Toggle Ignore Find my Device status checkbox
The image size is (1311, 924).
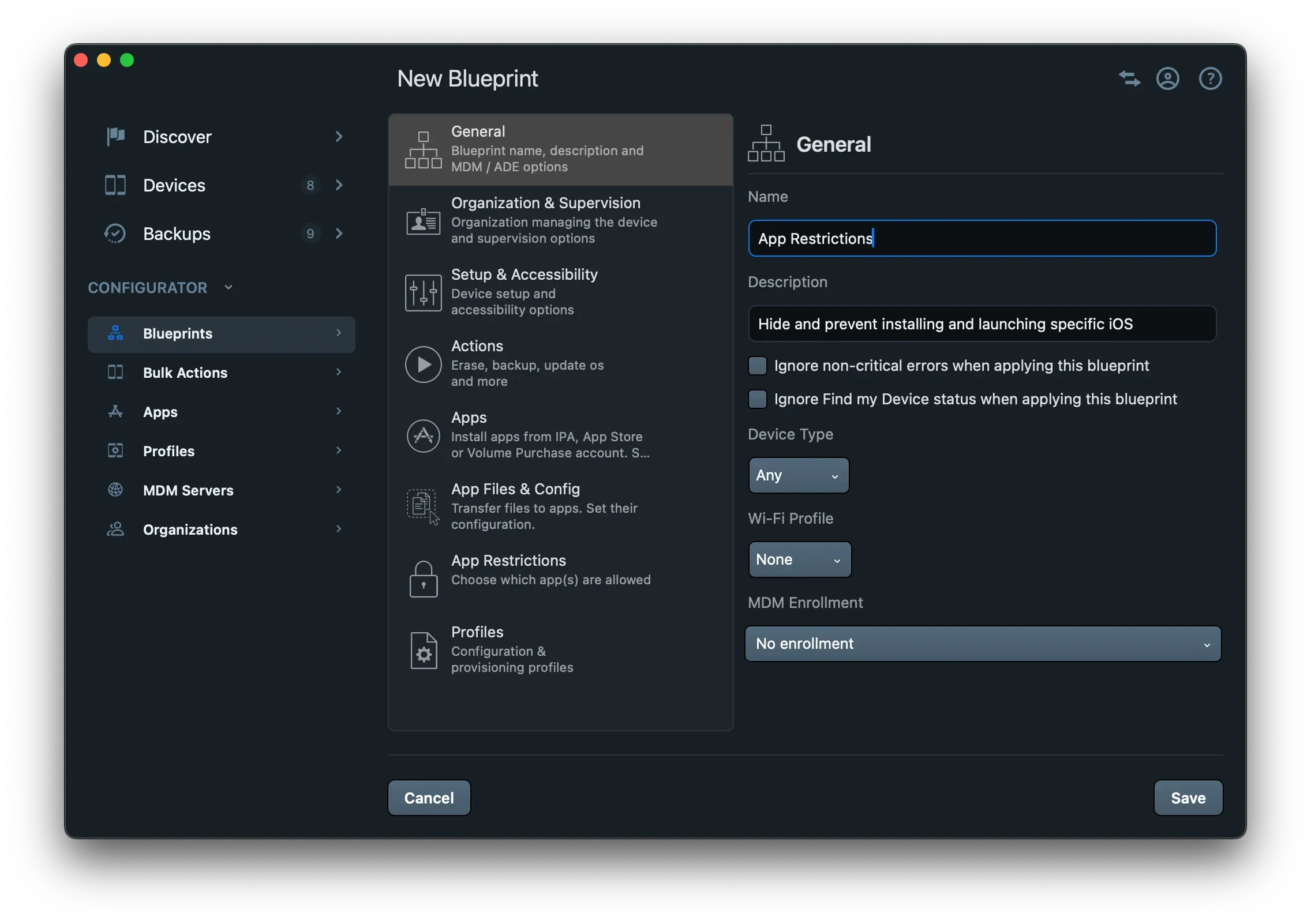pyautogui.click(x=757, y=399)
